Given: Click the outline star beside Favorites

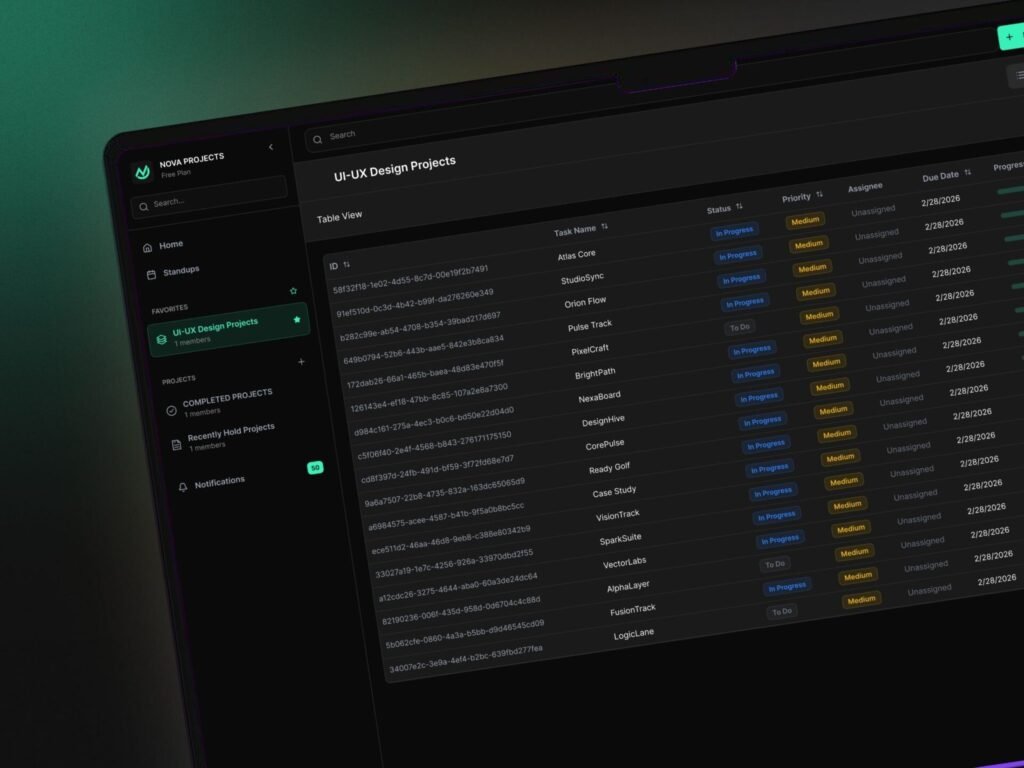Looking at the screenshot, I should [293, 291].
